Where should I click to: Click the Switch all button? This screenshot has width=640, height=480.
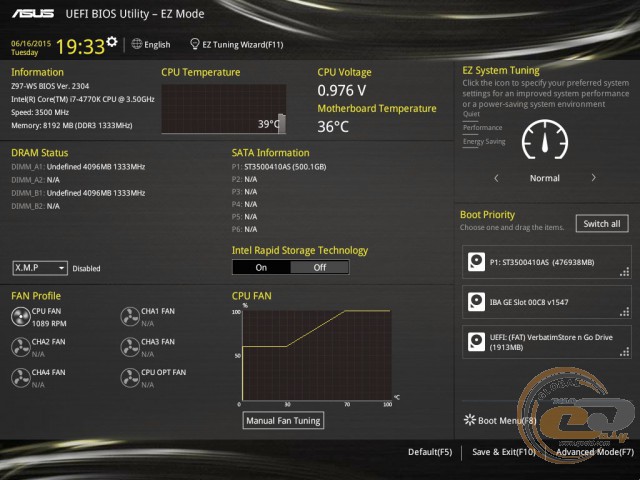tap(602, 224)
